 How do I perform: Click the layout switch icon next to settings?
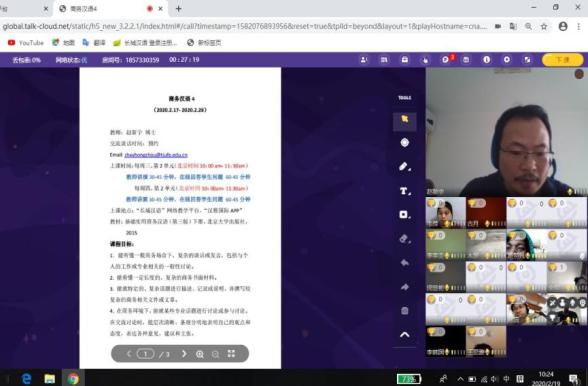pos(527,60)
